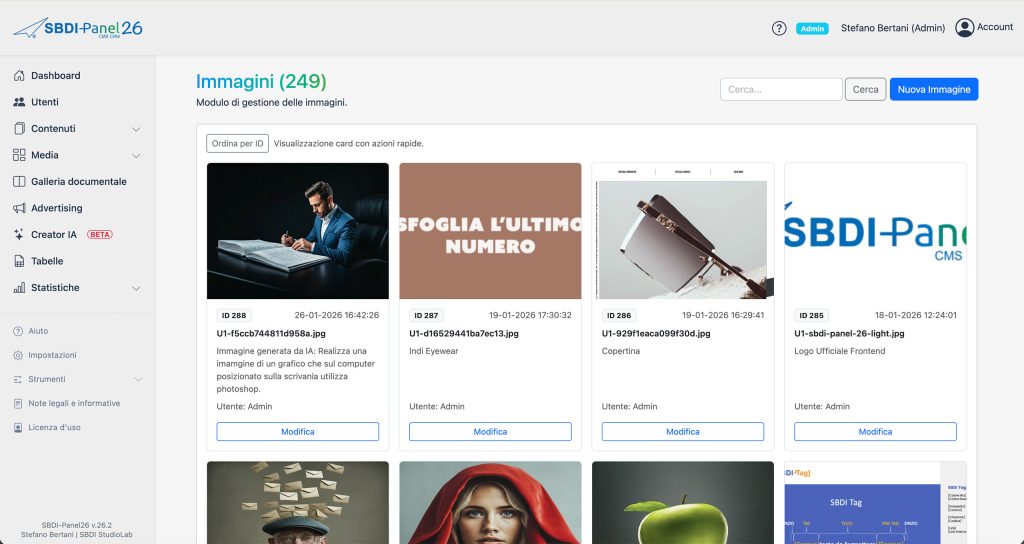Click the Nuova Immagine button
Image resolution: width=1024 pixels, height=544 pixels.
[x=933, y=89]
